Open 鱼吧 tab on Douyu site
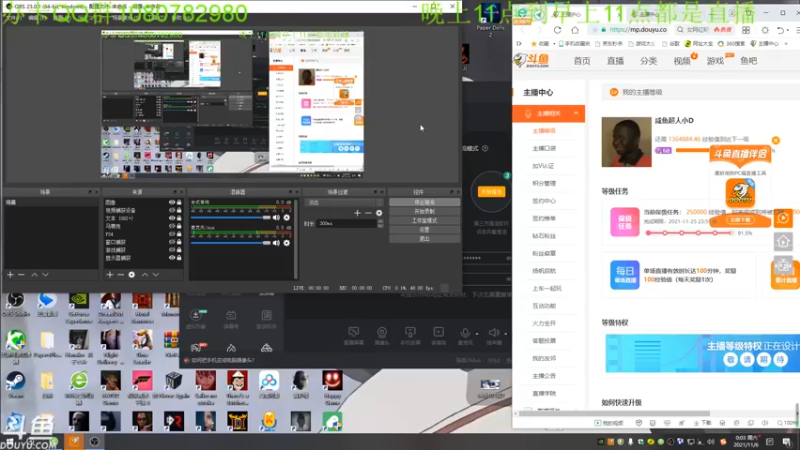The image size is (800, 450). point(748,61)
